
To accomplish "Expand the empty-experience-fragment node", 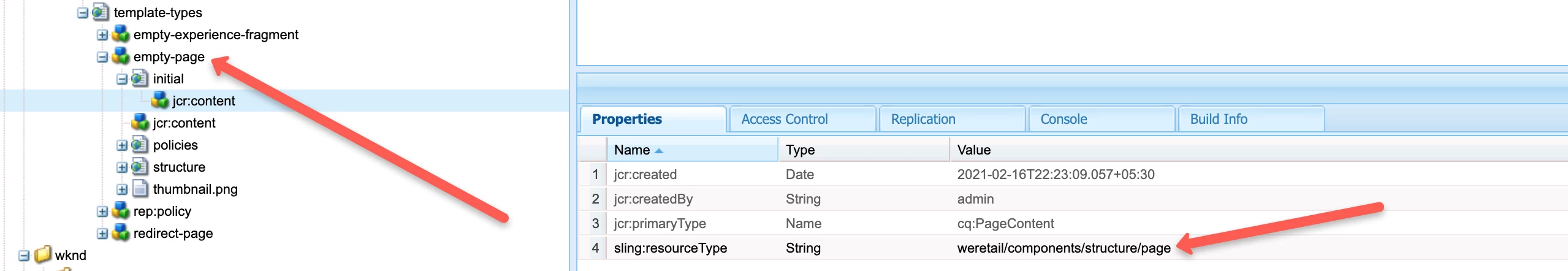I will coord(102,35).
